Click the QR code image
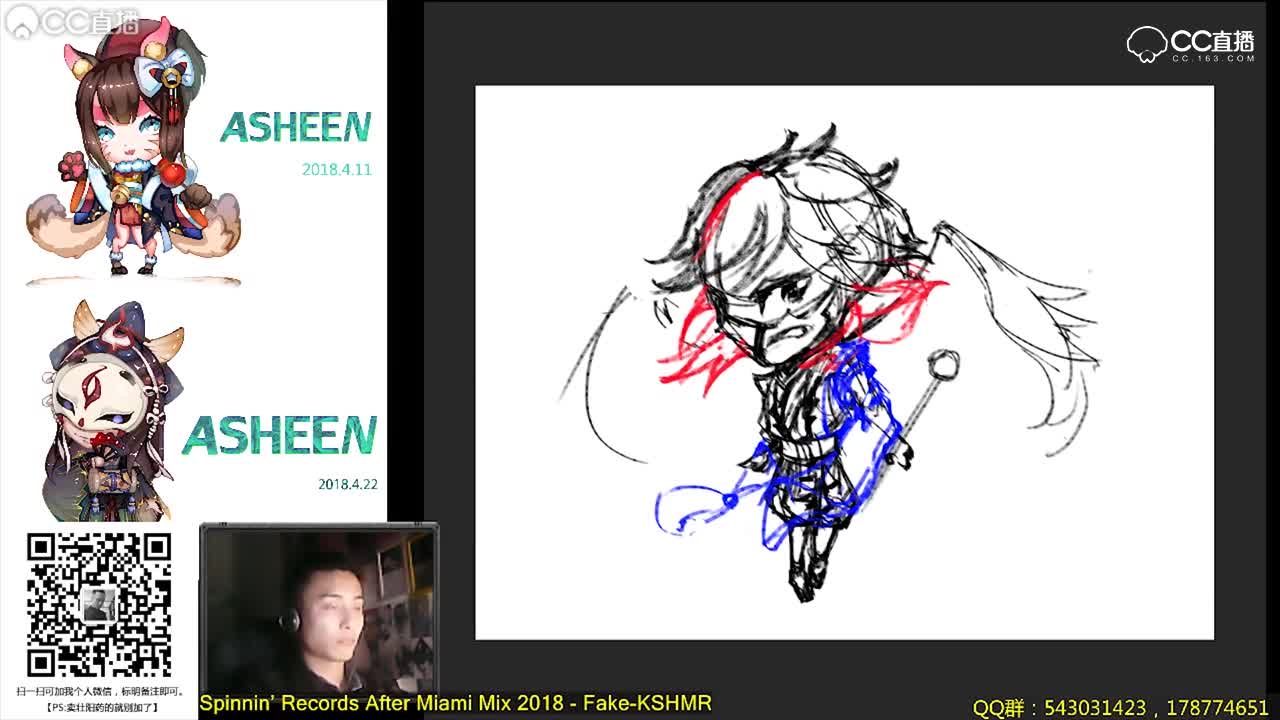Image resolution: width=1280 pixels, height=720 pixels. tap(98, 605)
